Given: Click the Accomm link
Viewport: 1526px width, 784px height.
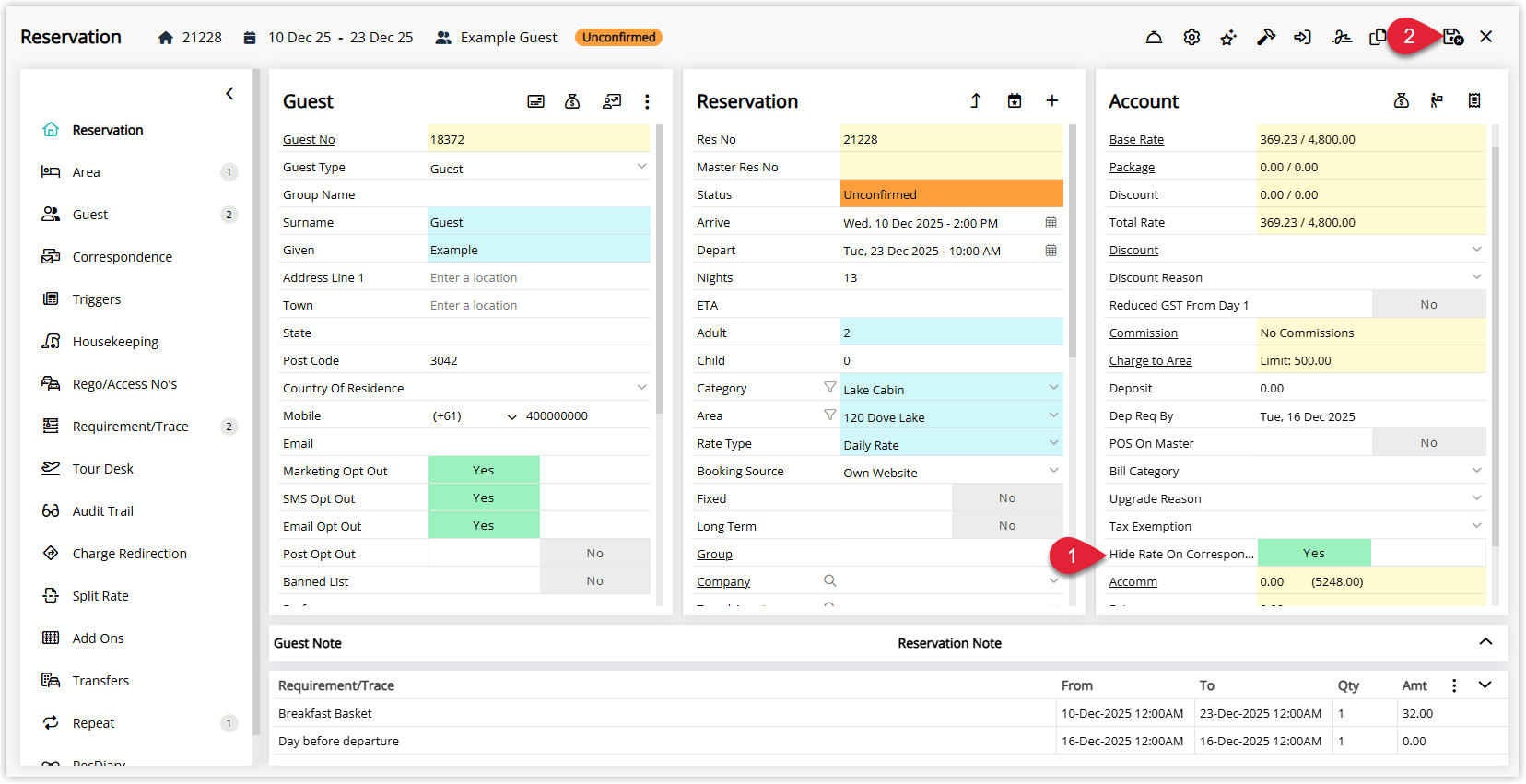Looking at the screenshot, I should 1133,582.
